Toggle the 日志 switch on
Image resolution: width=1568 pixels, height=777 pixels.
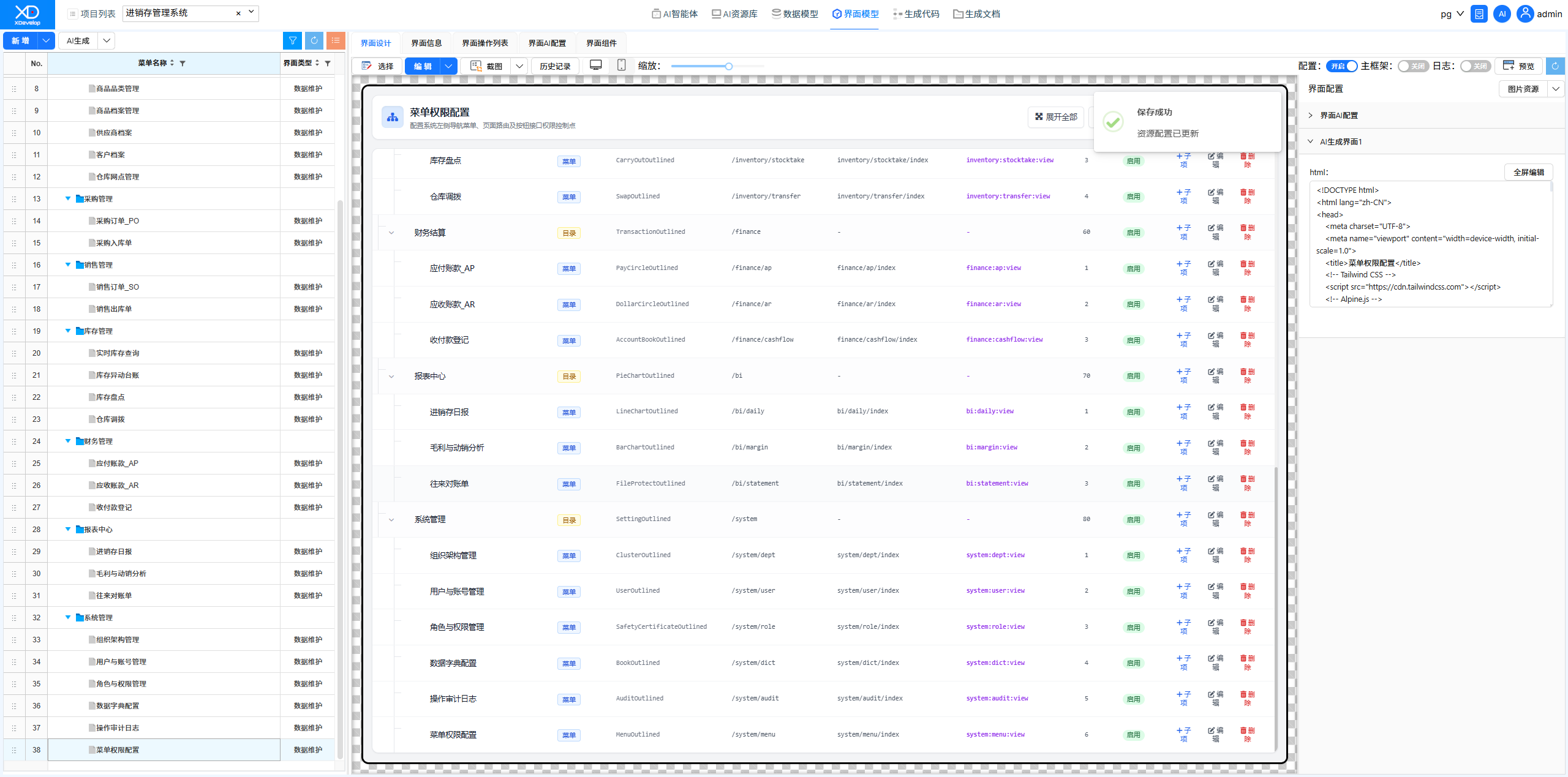[x=1476, y=66]
